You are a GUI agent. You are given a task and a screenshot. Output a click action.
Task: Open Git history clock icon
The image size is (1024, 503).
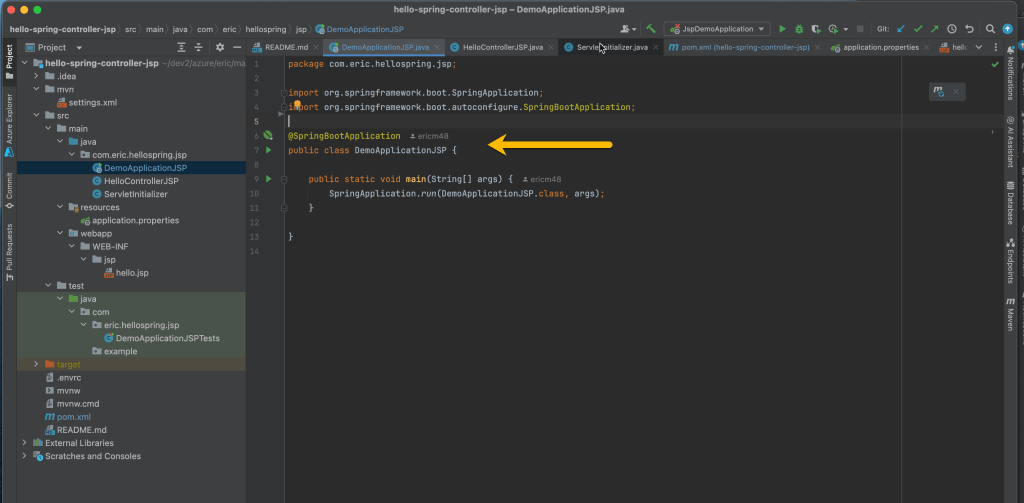pos(951,29)
